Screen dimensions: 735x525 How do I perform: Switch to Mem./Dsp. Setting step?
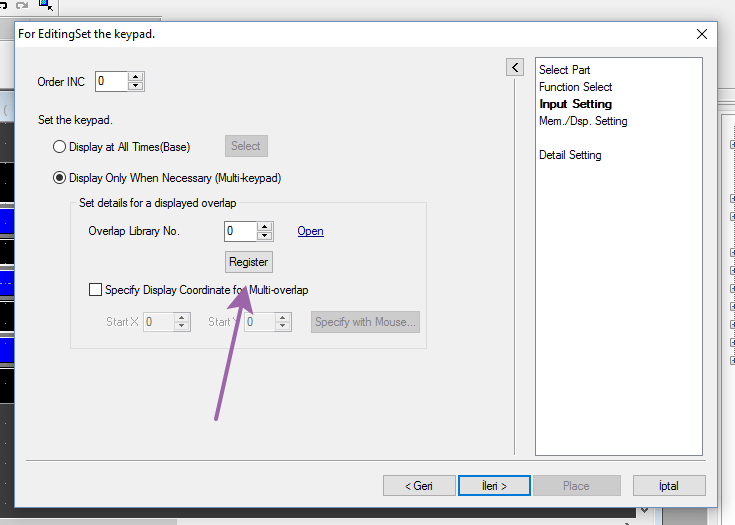(x=583, y=121)
